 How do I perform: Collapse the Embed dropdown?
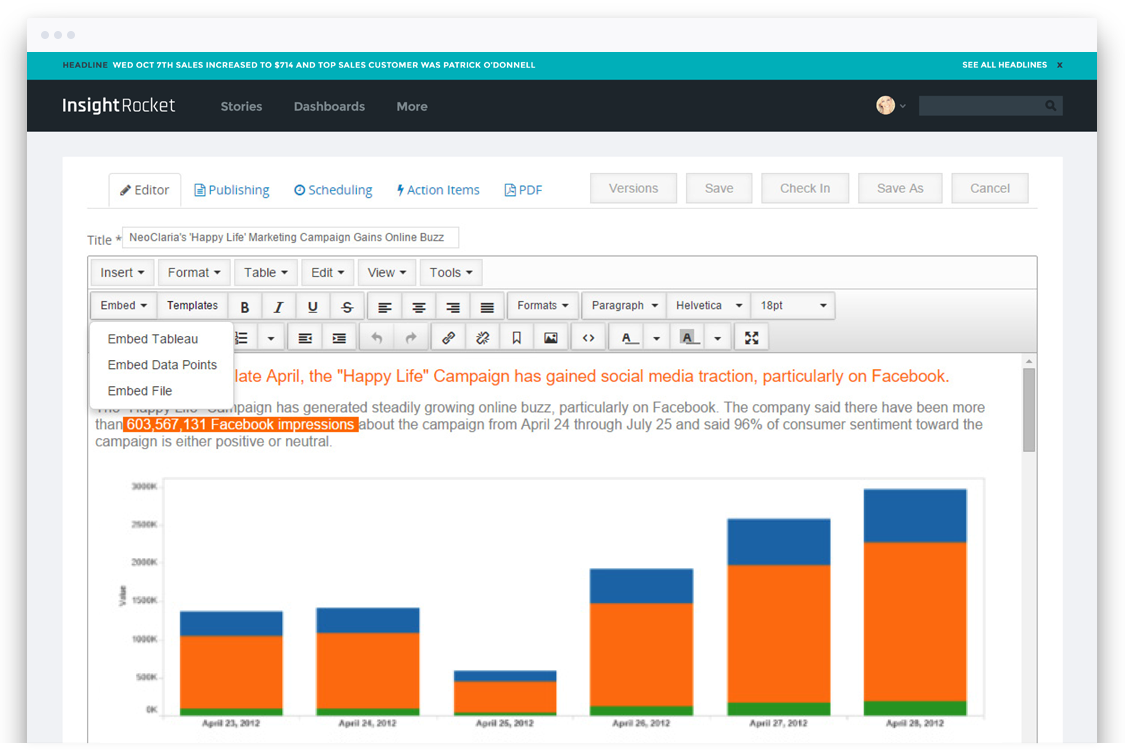coord(123,305)
